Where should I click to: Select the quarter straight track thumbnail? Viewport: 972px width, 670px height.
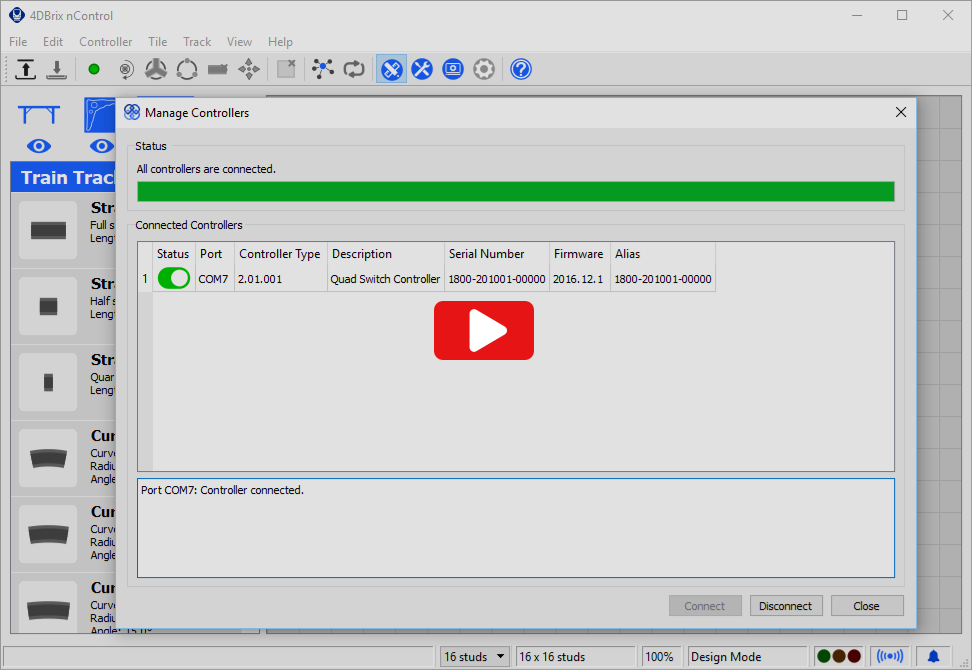[48, 382]
